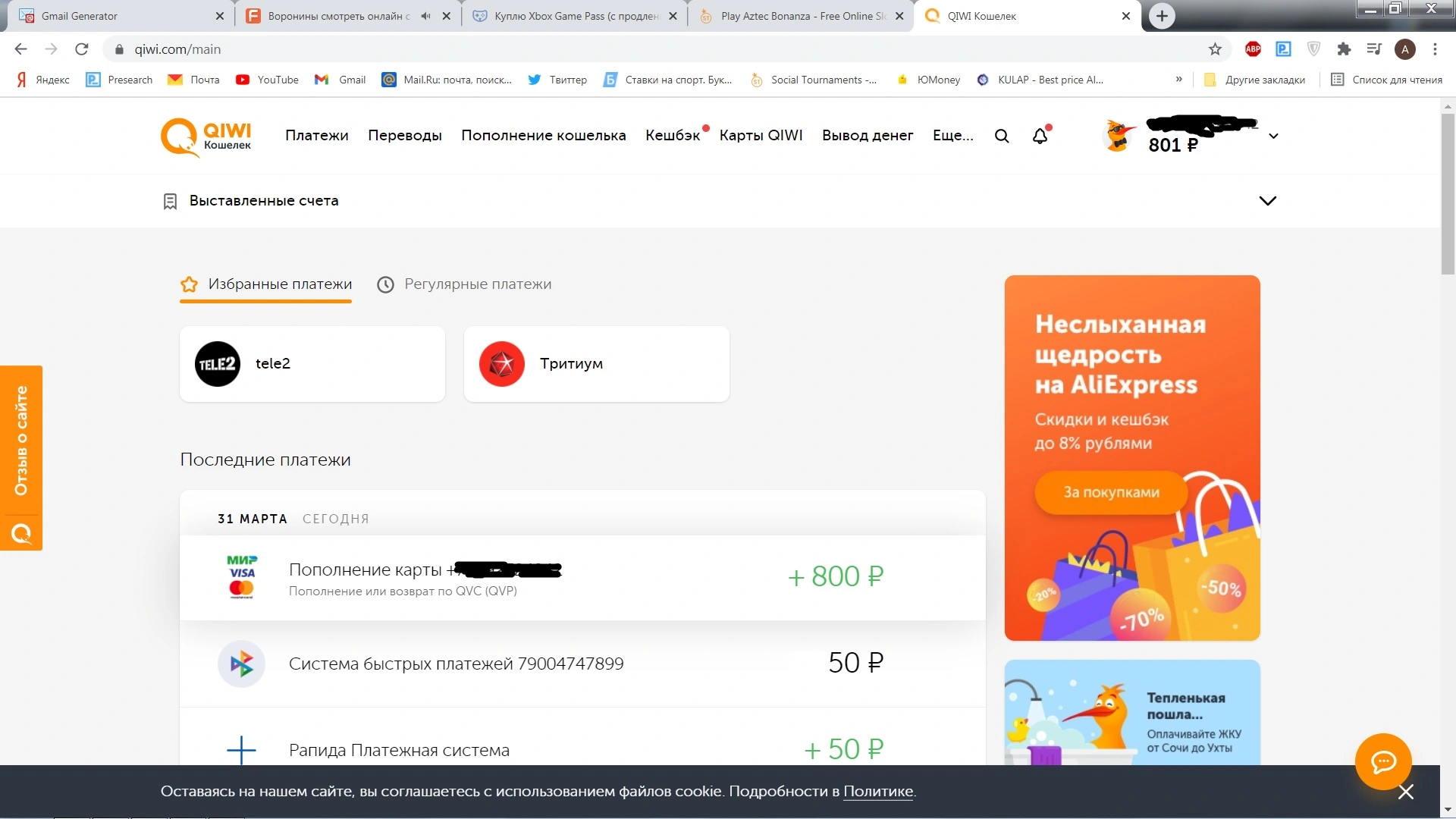Open the YouTube bookmark
The image size is (1456, 819).
coord(267,80)
